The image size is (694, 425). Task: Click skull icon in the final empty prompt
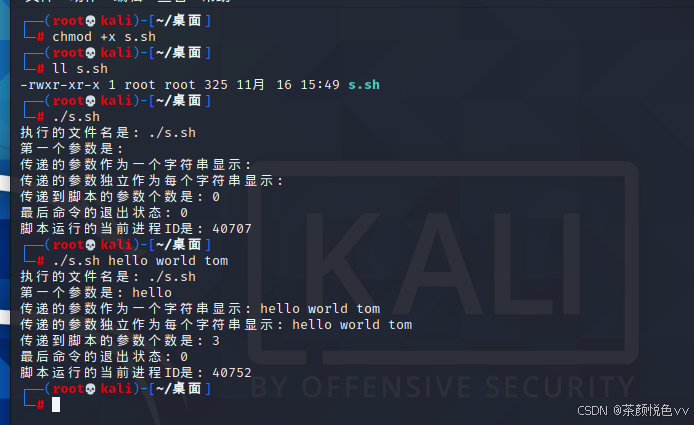[x=90, y=389]
